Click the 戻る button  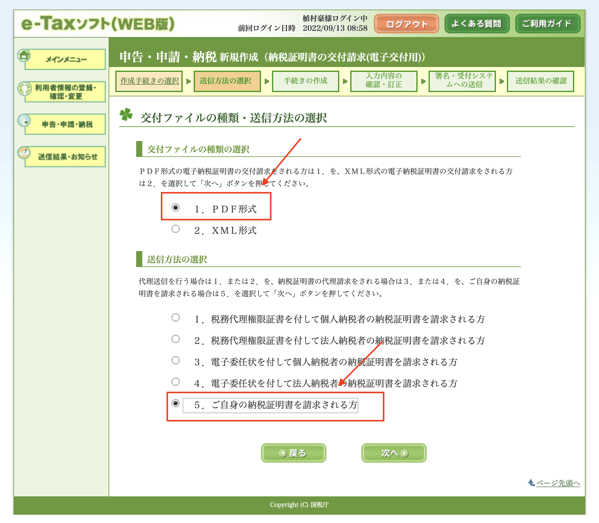tap(293, 453)
